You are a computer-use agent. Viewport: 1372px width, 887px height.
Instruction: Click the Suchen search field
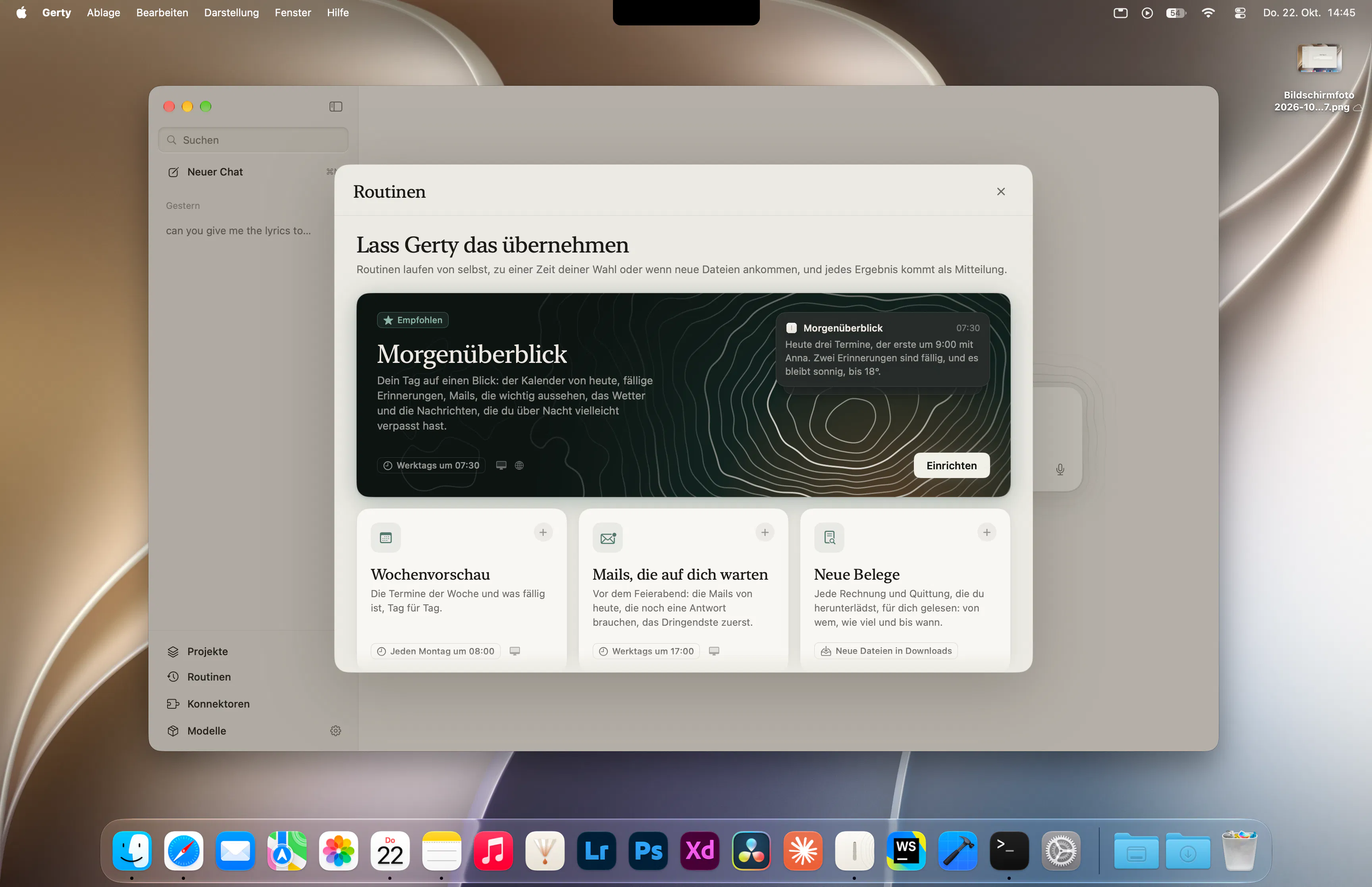(x=253, y=140)
